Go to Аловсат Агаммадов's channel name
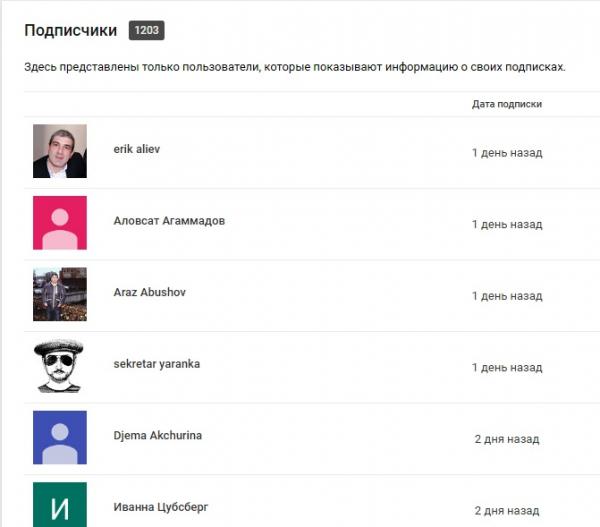The image size is (600, 527). click(169, 221)
